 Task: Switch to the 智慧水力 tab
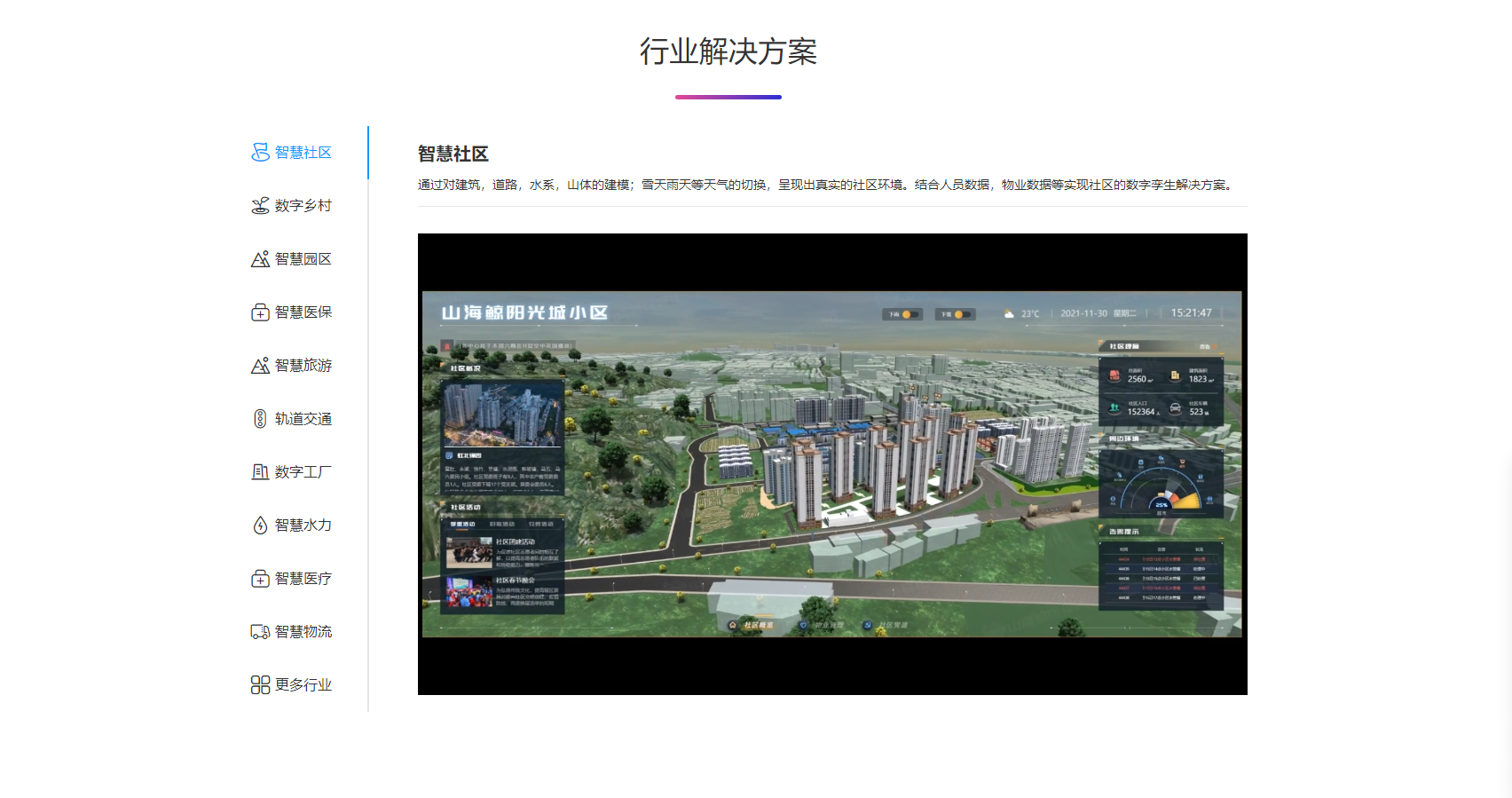pos(291,525)
